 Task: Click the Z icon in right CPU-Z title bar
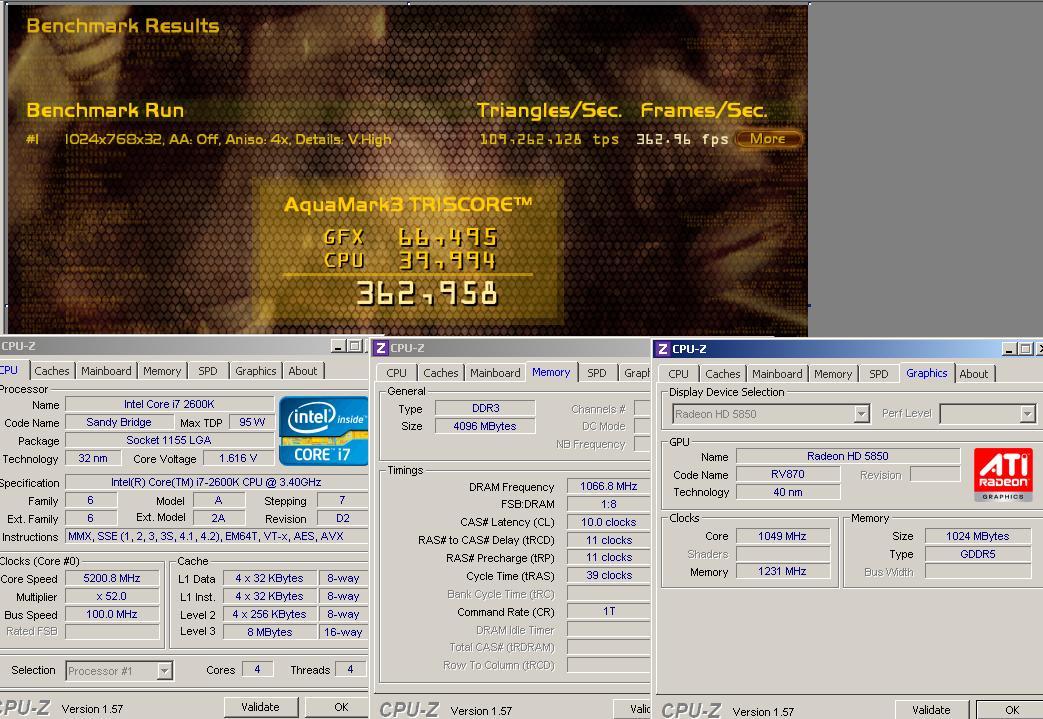(x=663, y=349)
